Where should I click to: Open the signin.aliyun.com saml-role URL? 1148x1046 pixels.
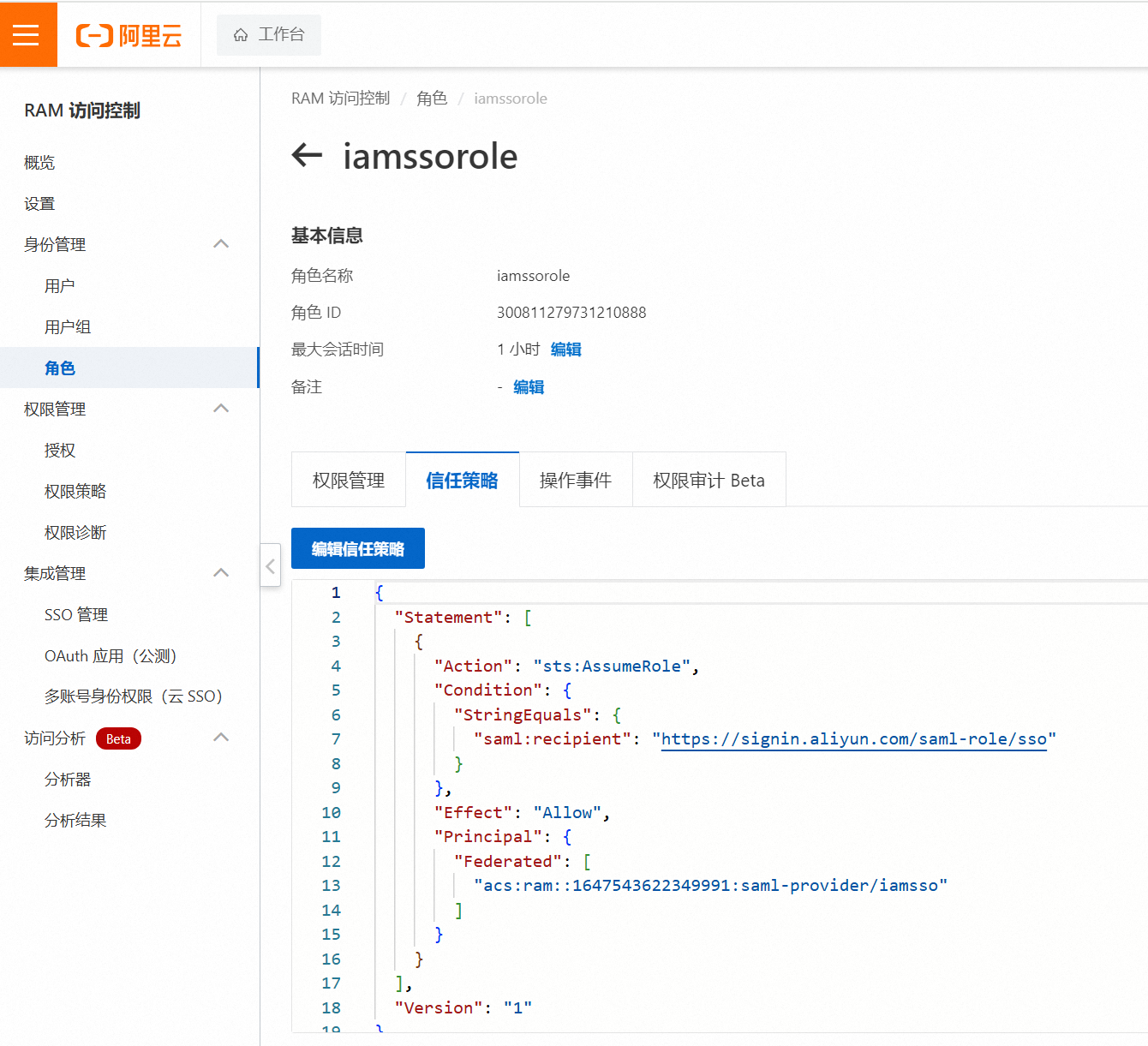point(854,739)
